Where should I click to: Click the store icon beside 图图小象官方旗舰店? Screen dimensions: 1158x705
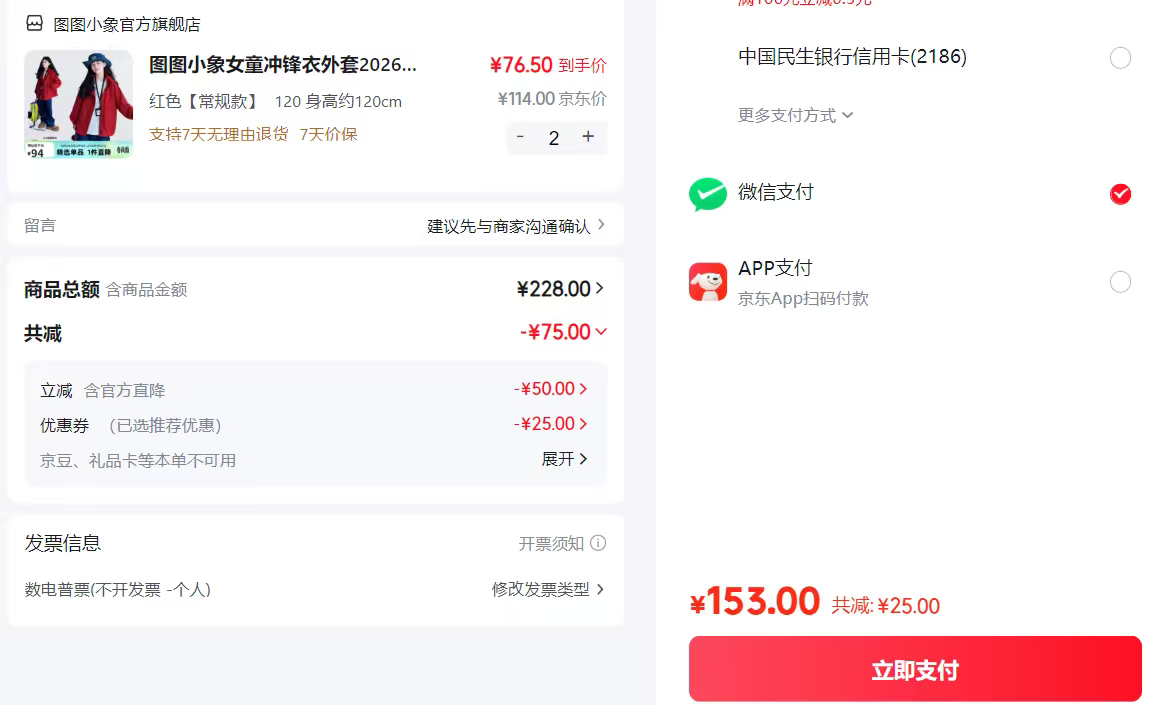(x=35, y=23)
